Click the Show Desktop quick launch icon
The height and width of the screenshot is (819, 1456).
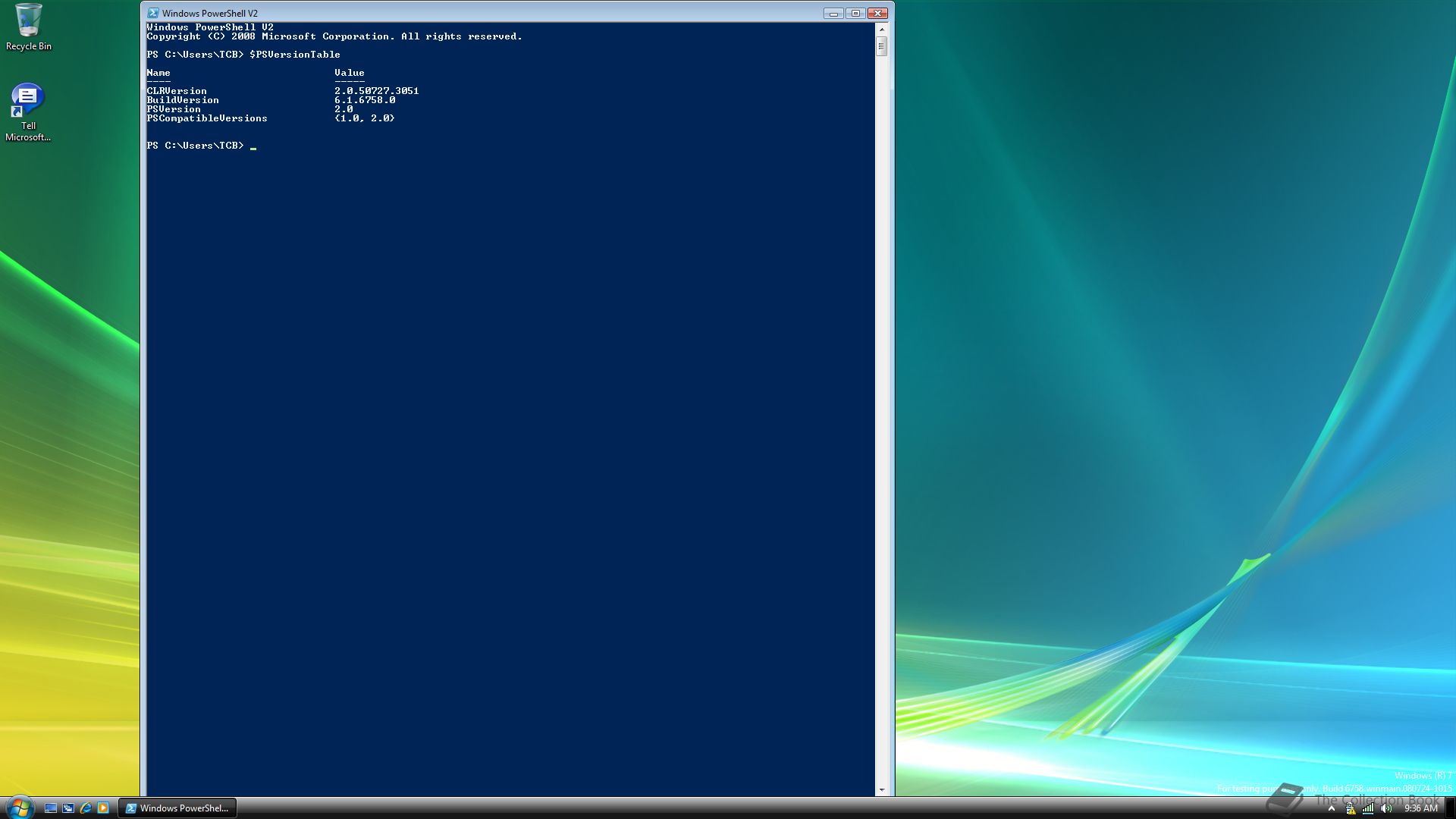(51, 808)
